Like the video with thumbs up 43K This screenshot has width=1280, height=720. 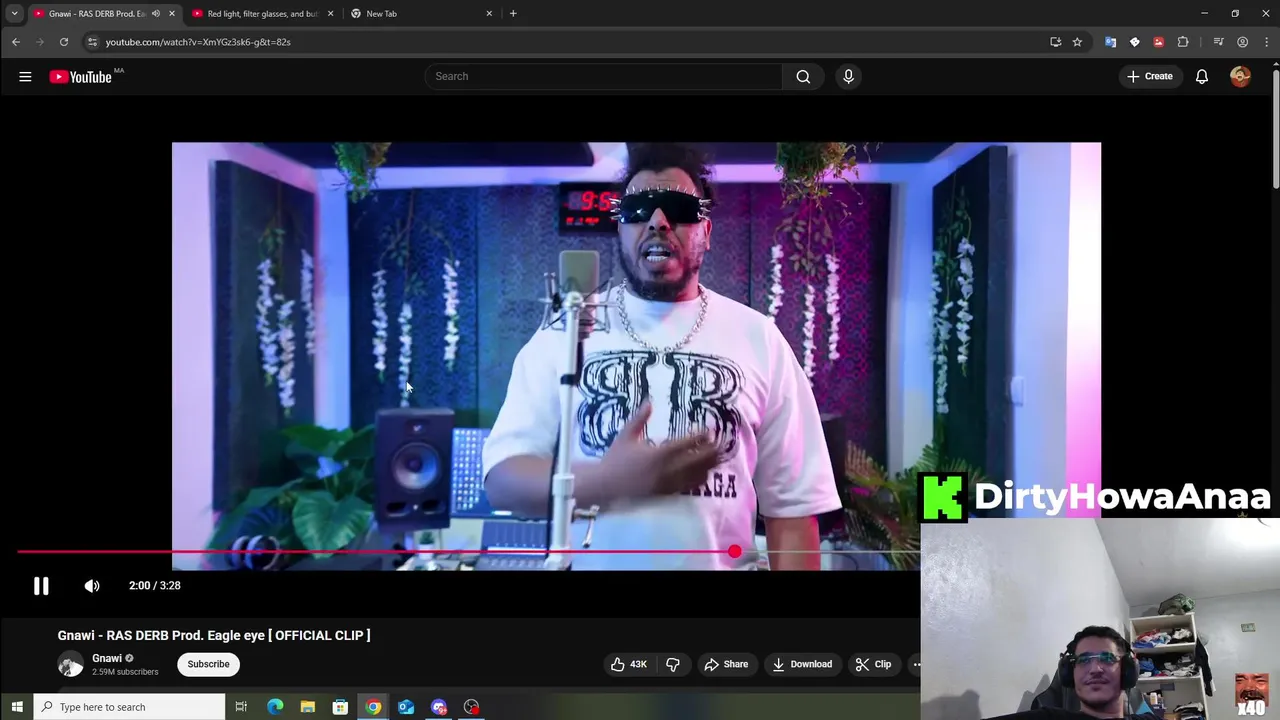tap(629, 664)
